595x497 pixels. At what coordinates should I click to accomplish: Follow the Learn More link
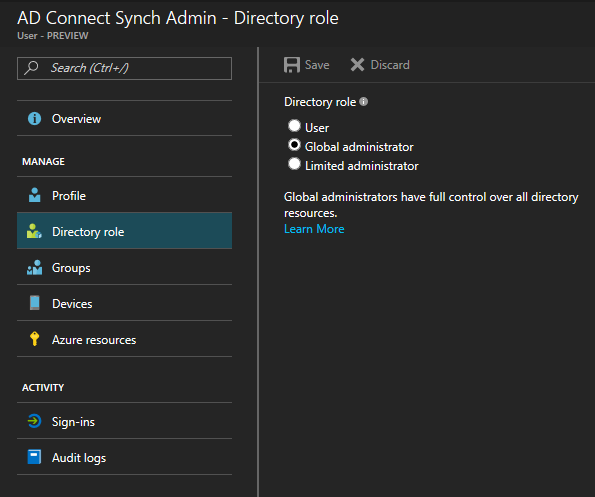(x=314, y=229)
